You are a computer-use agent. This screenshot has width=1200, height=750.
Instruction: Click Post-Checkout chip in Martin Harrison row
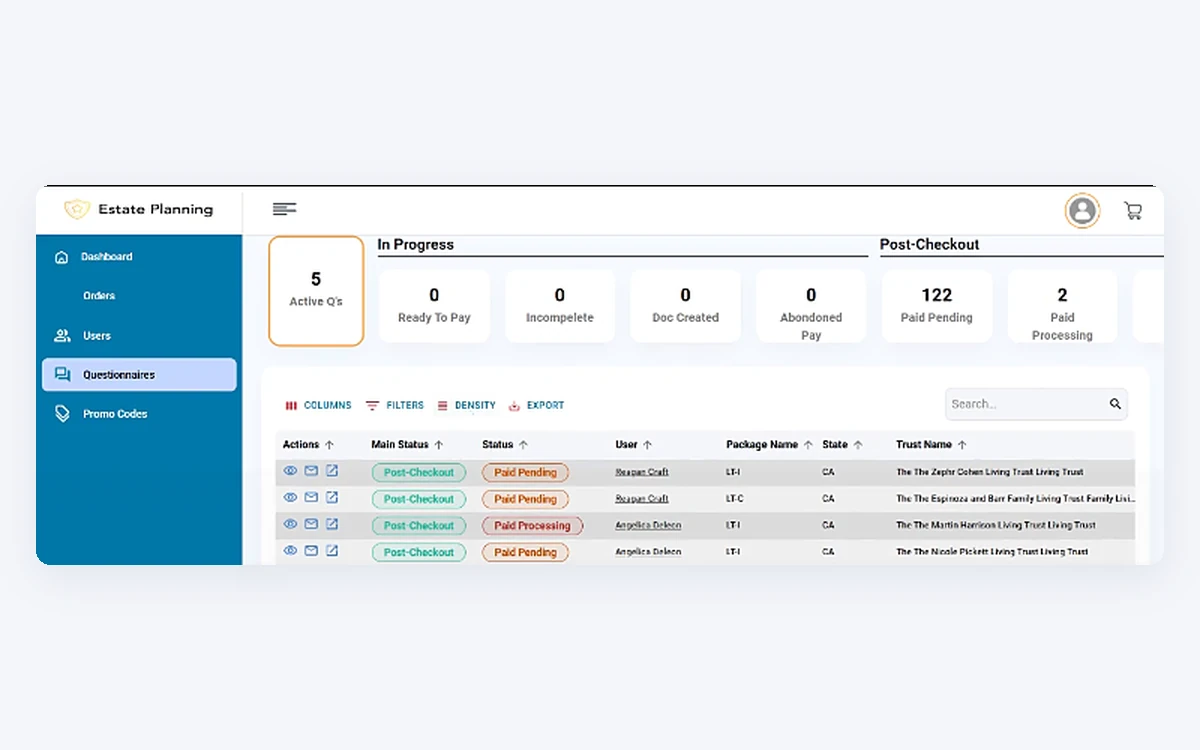point(419,525)
